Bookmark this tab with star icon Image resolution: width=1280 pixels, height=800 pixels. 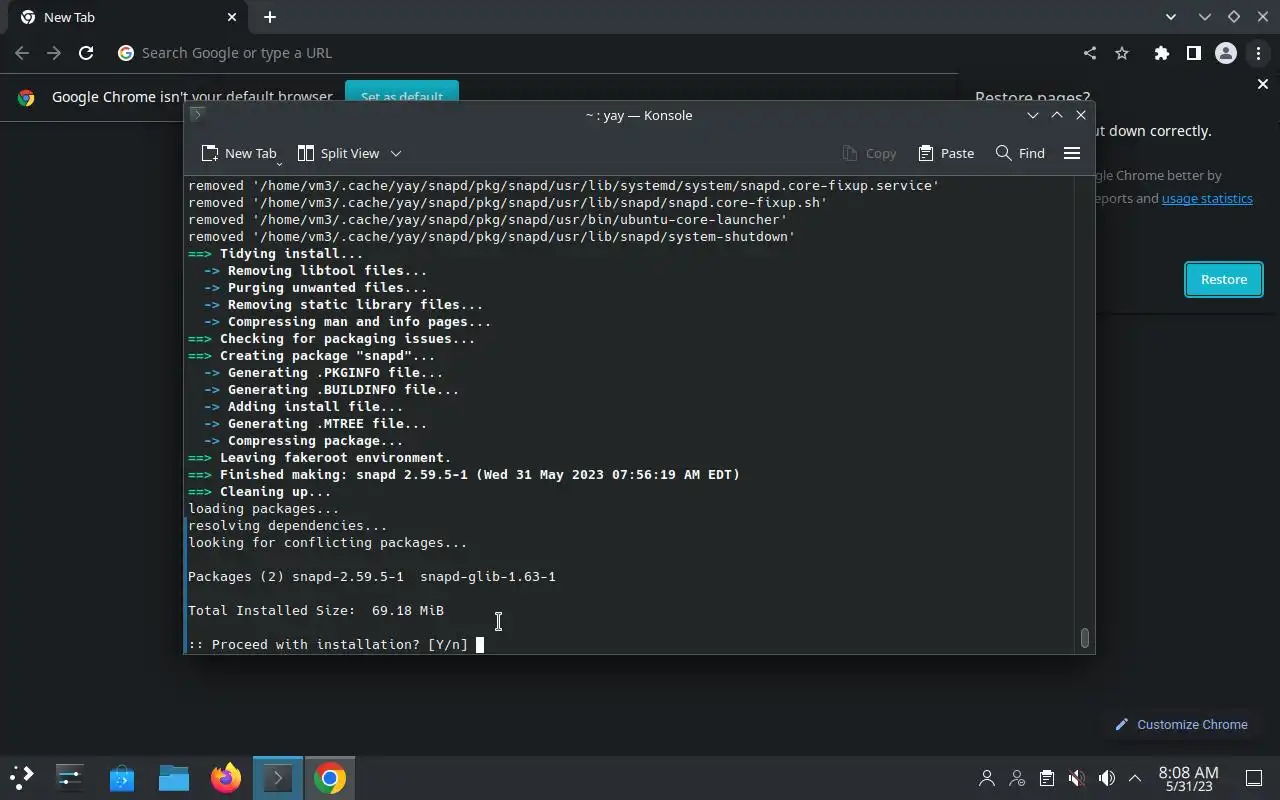[1122, 53]
